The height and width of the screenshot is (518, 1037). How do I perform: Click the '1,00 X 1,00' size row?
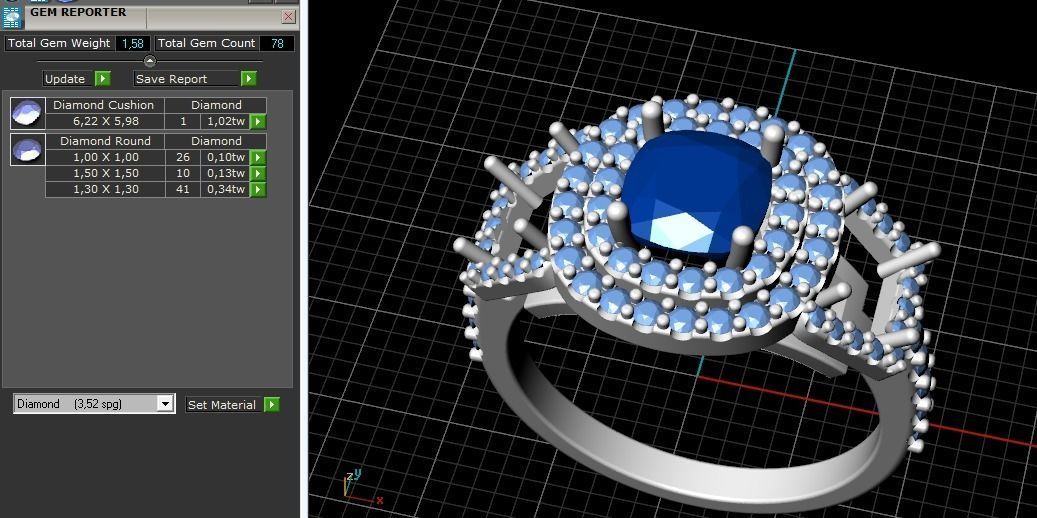[x=104, y=157]
